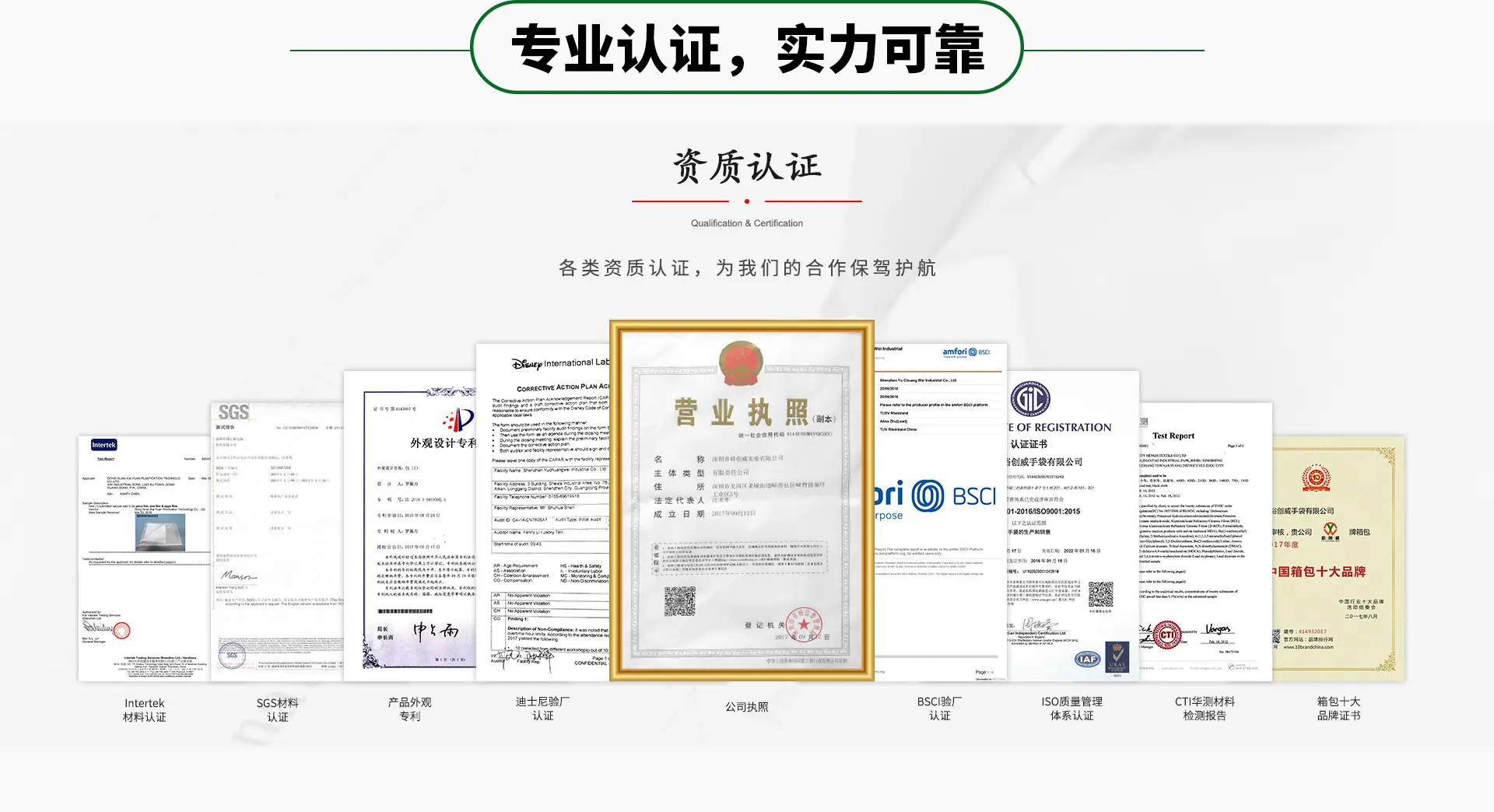Click the 资质认证 section title
1494x812 pixels.
tap(747, 166)
